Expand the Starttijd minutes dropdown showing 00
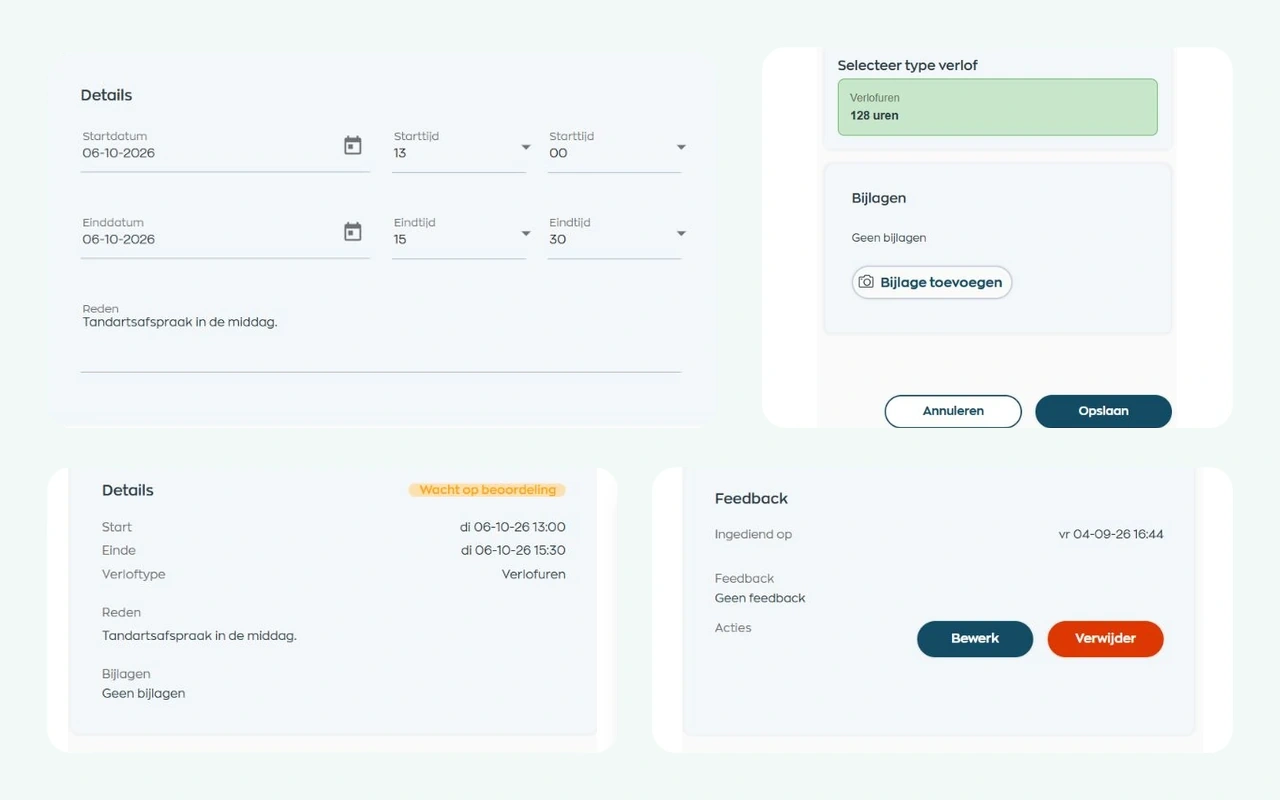1280x800 pixels. 614,147
